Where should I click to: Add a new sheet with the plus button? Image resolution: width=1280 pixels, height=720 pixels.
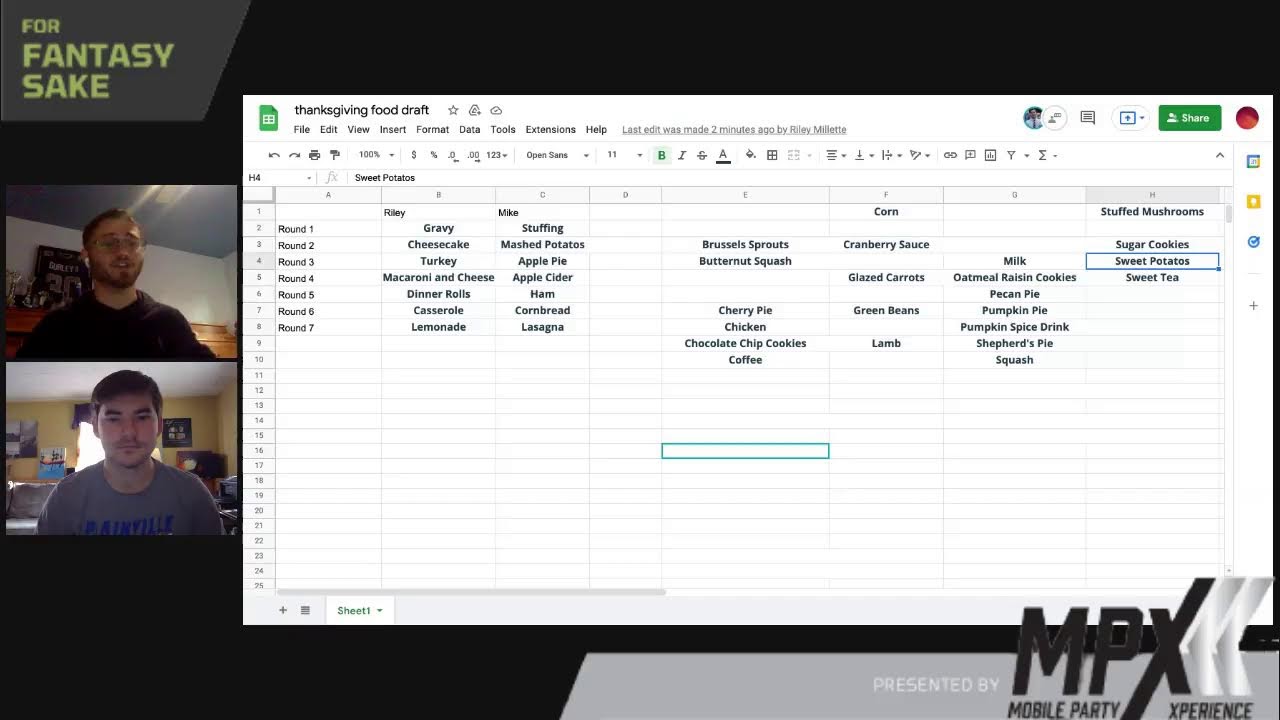point(283,610)
